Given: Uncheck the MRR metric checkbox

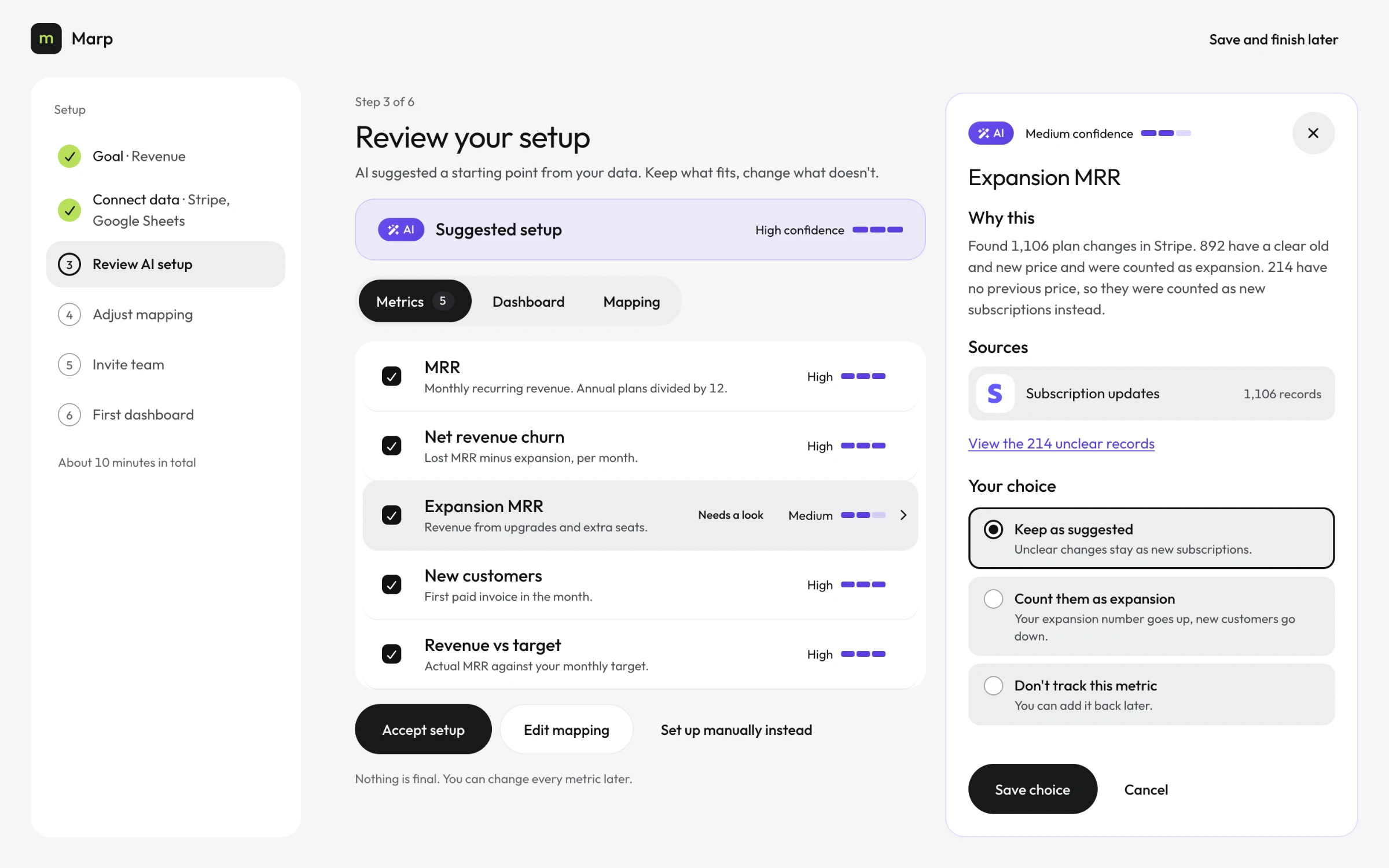Looking at the screenshot, I should pyautogui.click(x=392, y=376).
